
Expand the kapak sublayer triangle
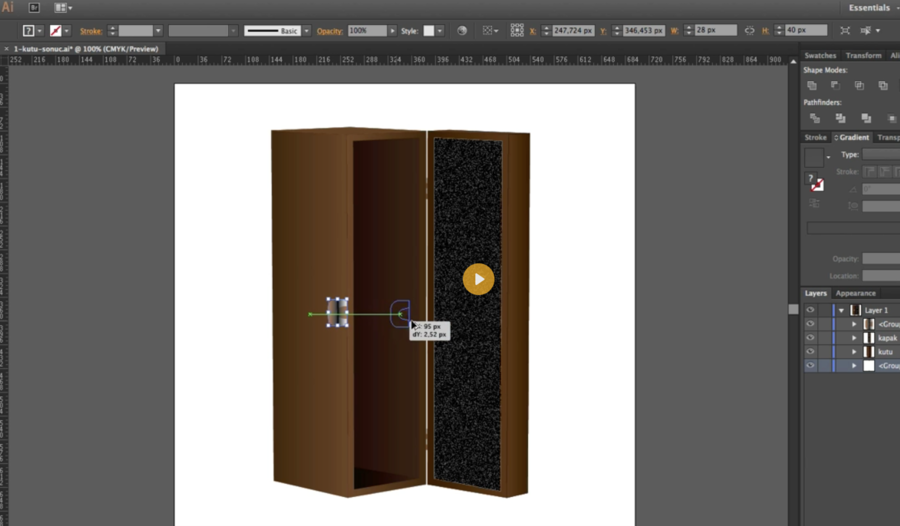click(x=854, y=338)
